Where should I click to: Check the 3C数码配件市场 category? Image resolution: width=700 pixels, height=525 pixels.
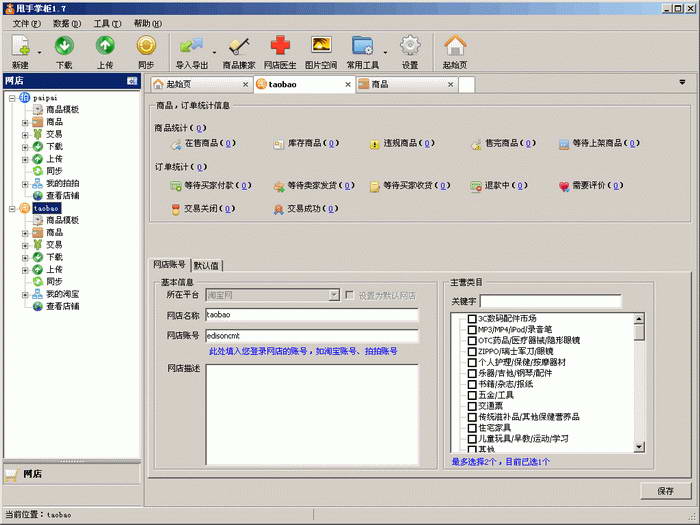[x=472, y=319]
